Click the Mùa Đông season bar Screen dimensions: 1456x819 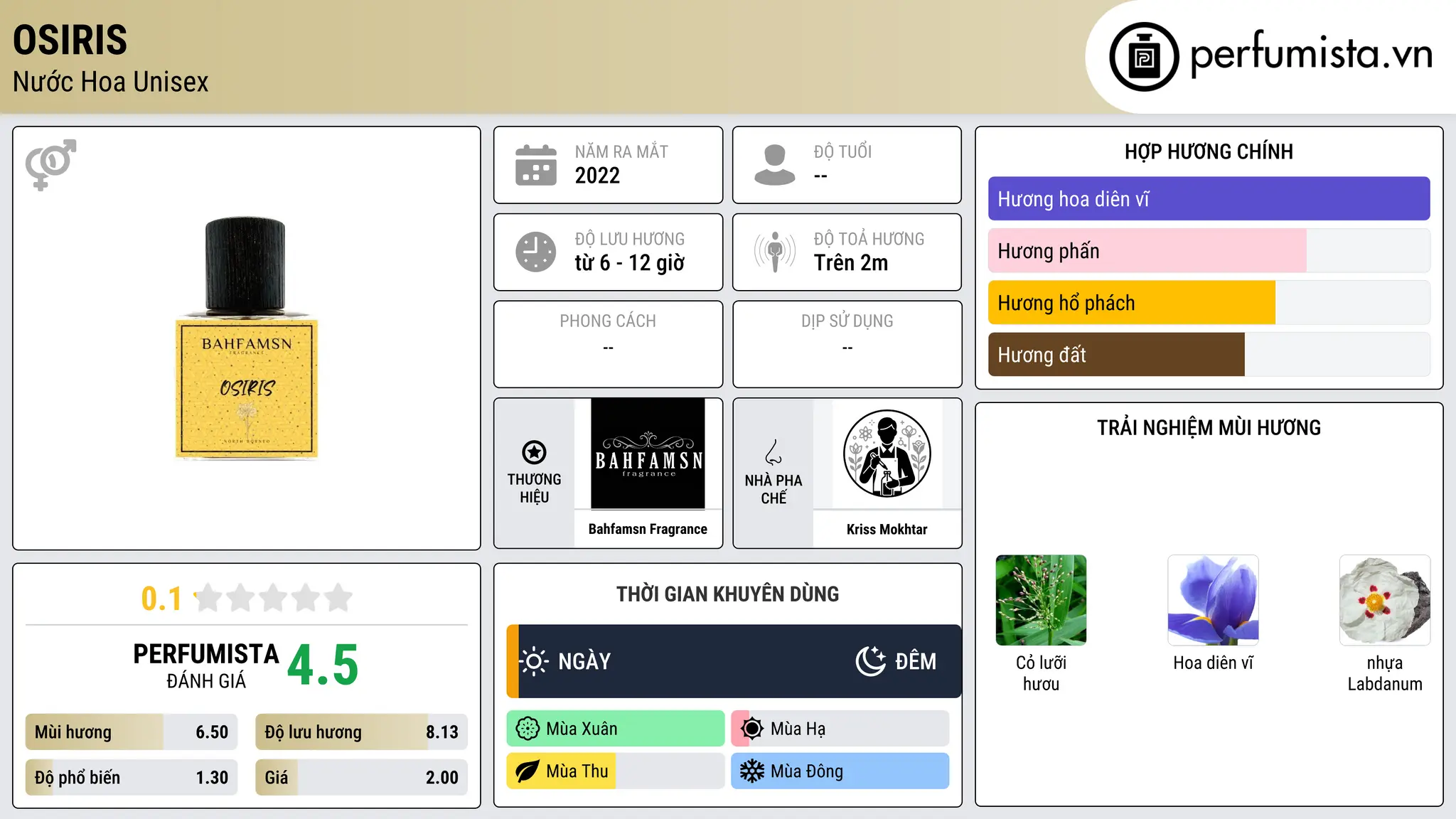pyautogui.click(x=840, y=771)
